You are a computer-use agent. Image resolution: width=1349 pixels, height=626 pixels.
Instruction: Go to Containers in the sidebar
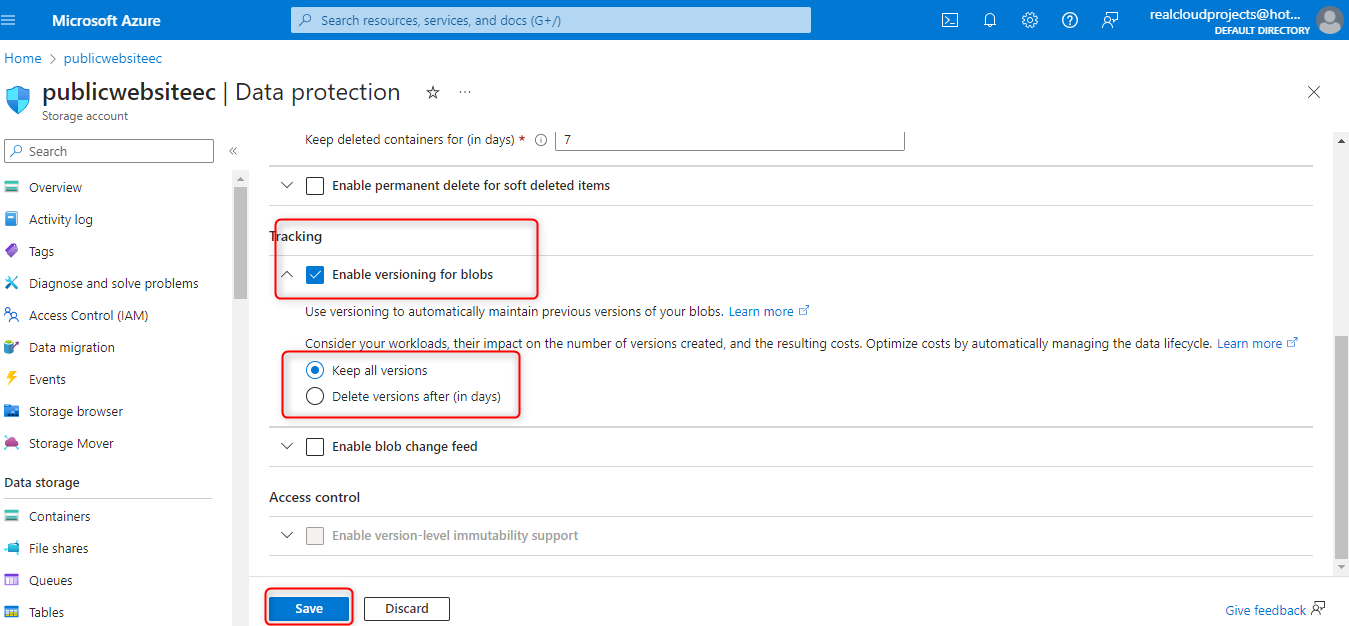point(59,516)
